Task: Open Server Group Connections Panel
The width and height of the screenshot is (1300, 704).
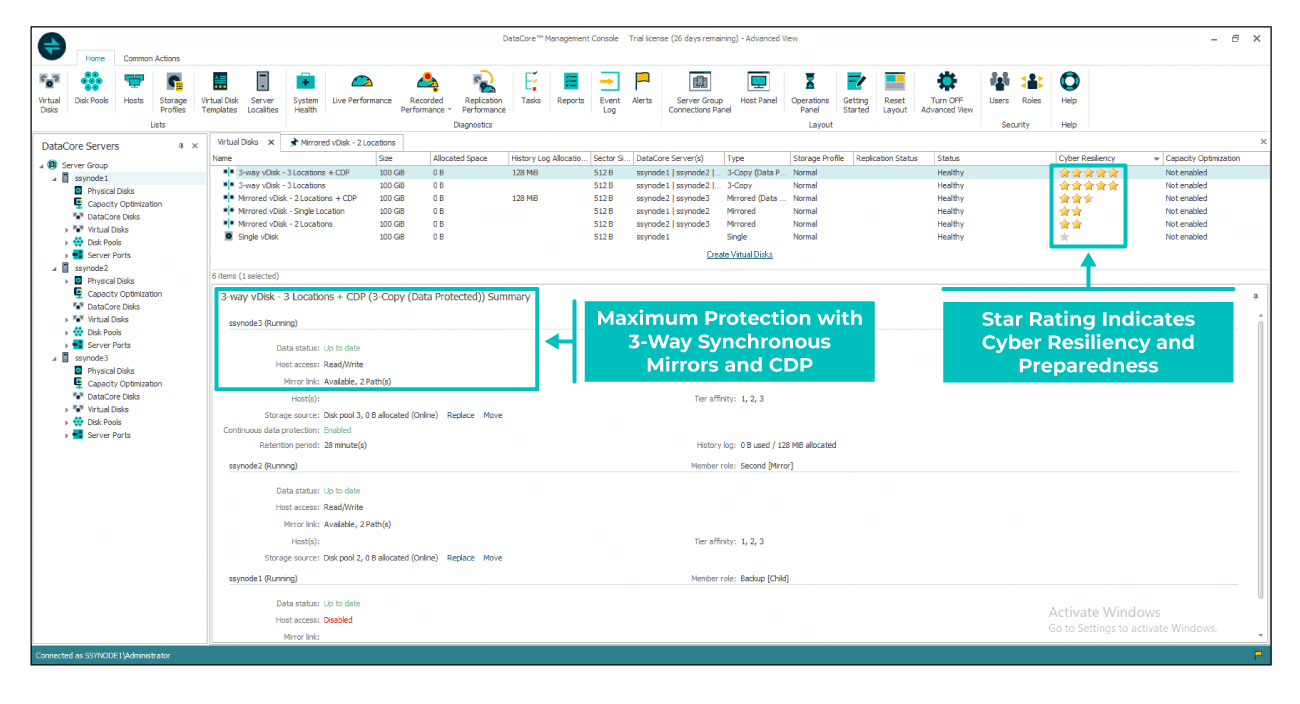Action: pos(700,92)
